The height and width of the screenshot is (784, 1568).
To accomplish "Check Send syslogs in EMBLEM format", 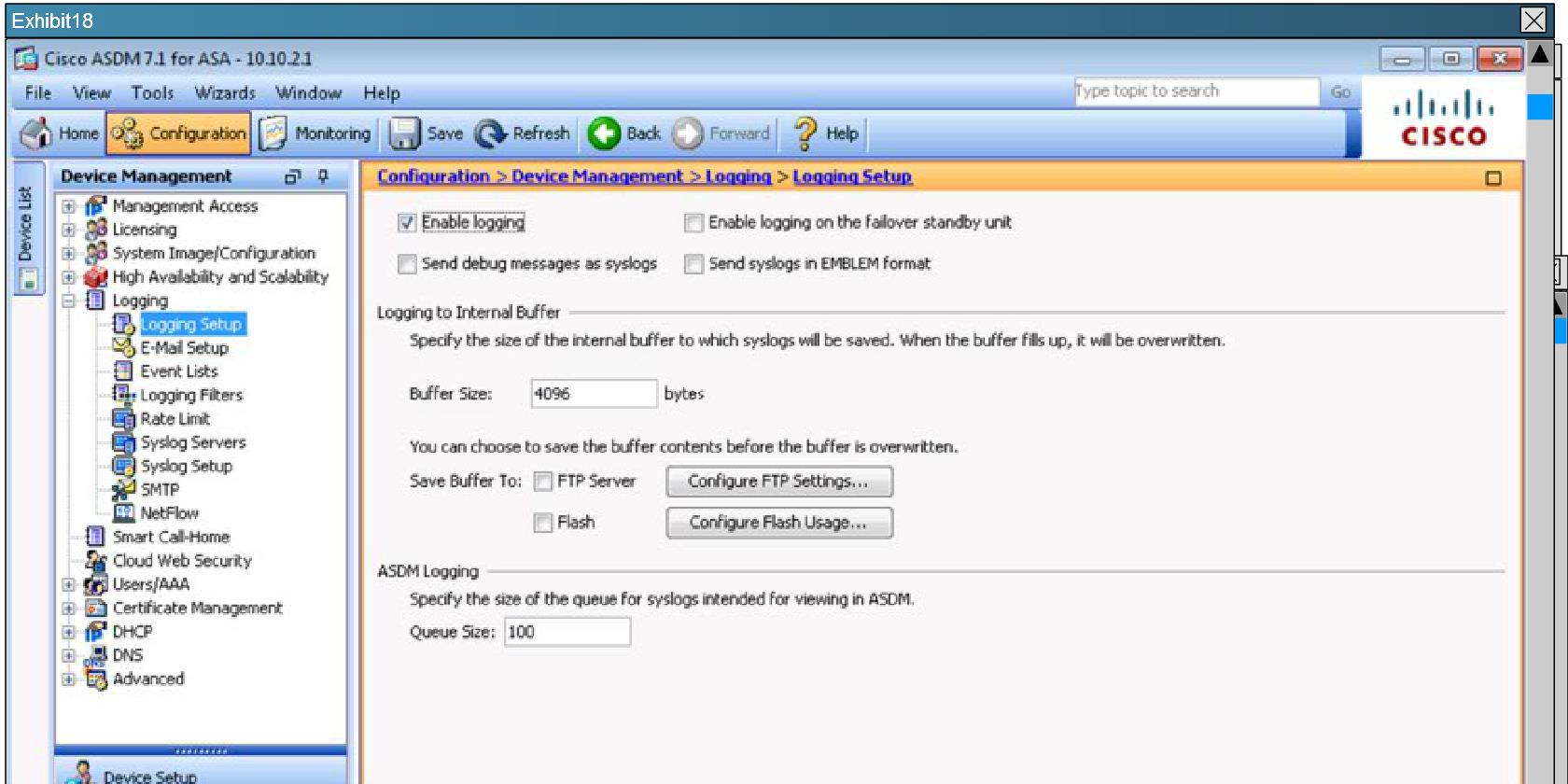I will coord(693,264).
